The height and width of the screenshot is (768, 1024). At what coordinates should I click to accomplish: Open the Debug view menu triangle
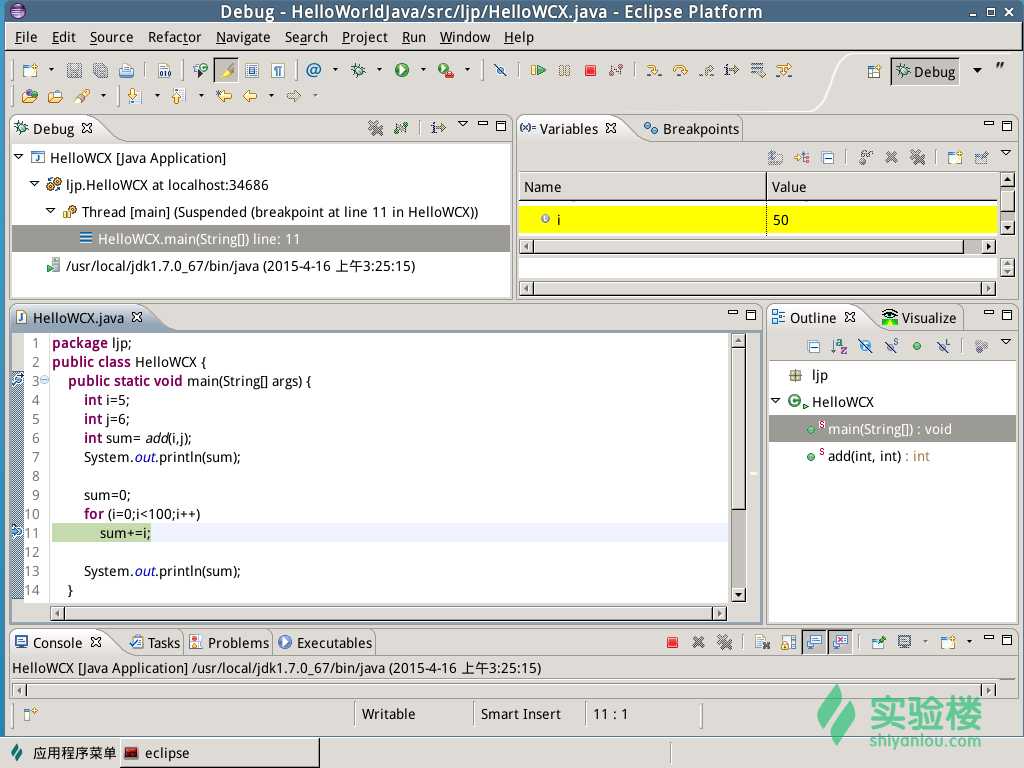pyautogui.click(x=463, y=124)
